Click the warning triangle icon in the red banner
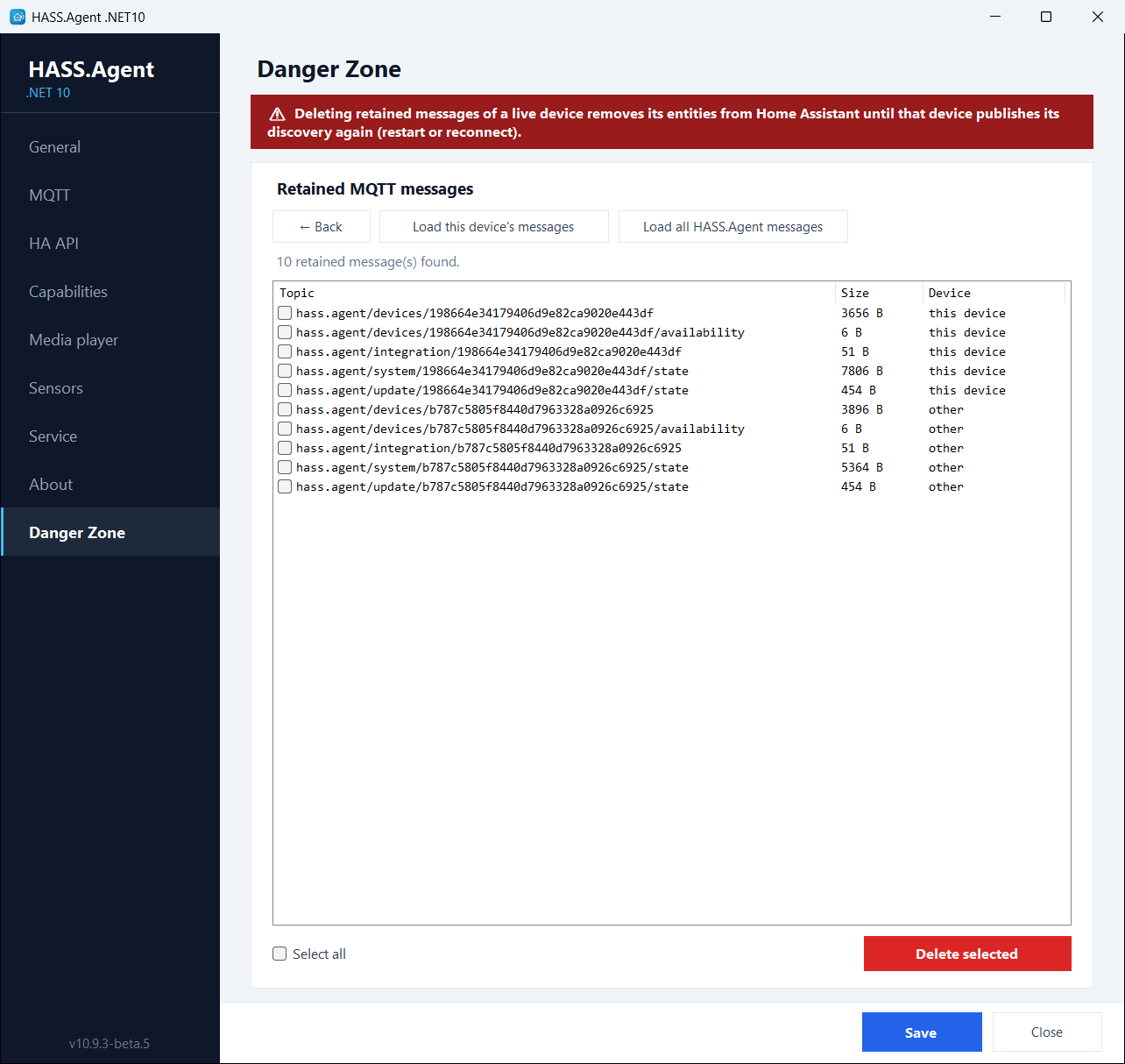1125x1064 pixels. click(277, 114)
